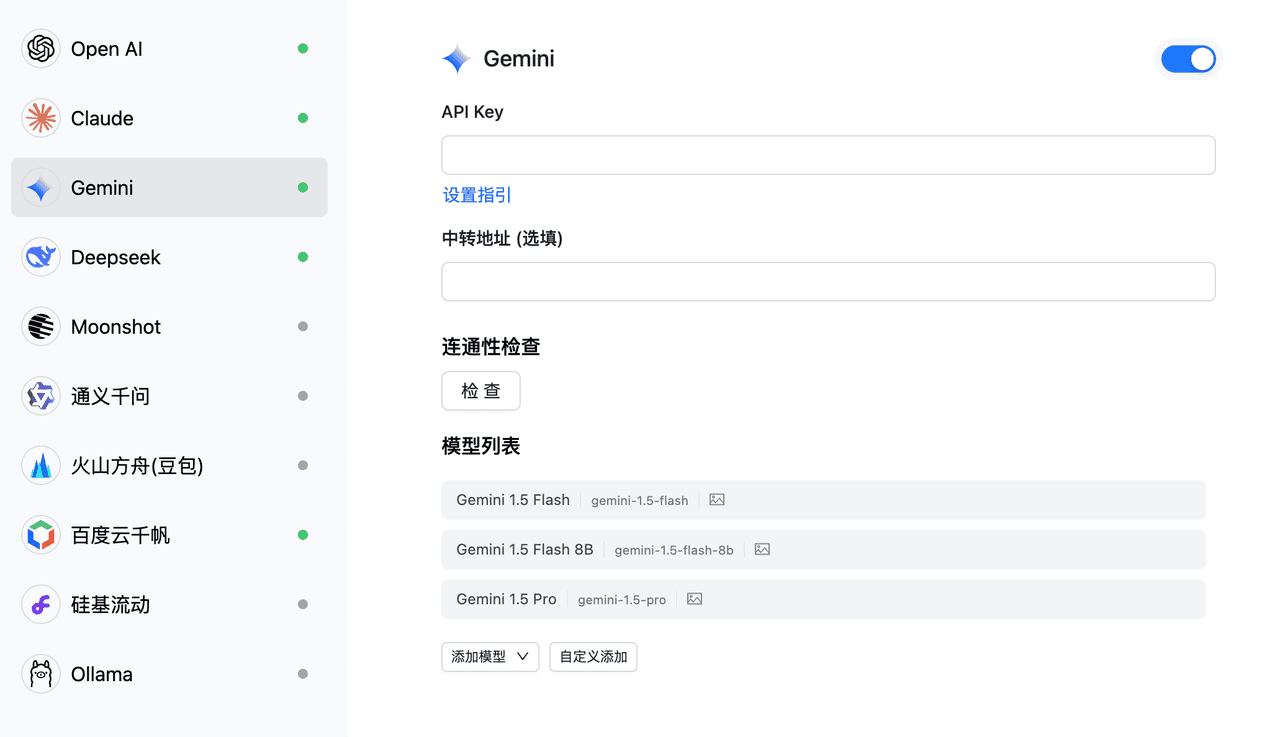Click gray status dot beside 硅基流动
Viewport: 1280px width, 737px height.
[x=303, y=605]
